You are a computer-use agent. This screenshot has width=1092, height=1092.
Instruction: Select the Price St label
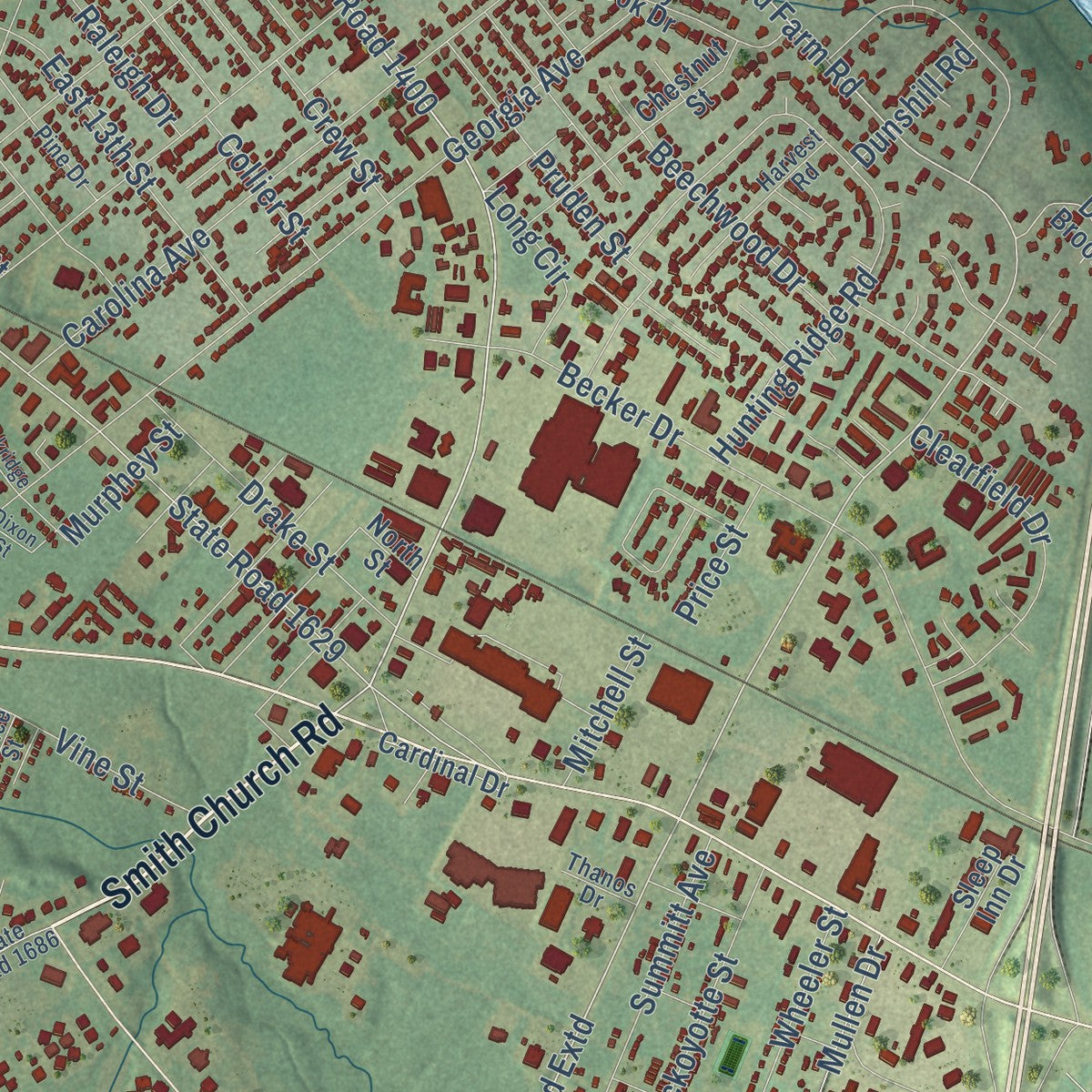711,576
